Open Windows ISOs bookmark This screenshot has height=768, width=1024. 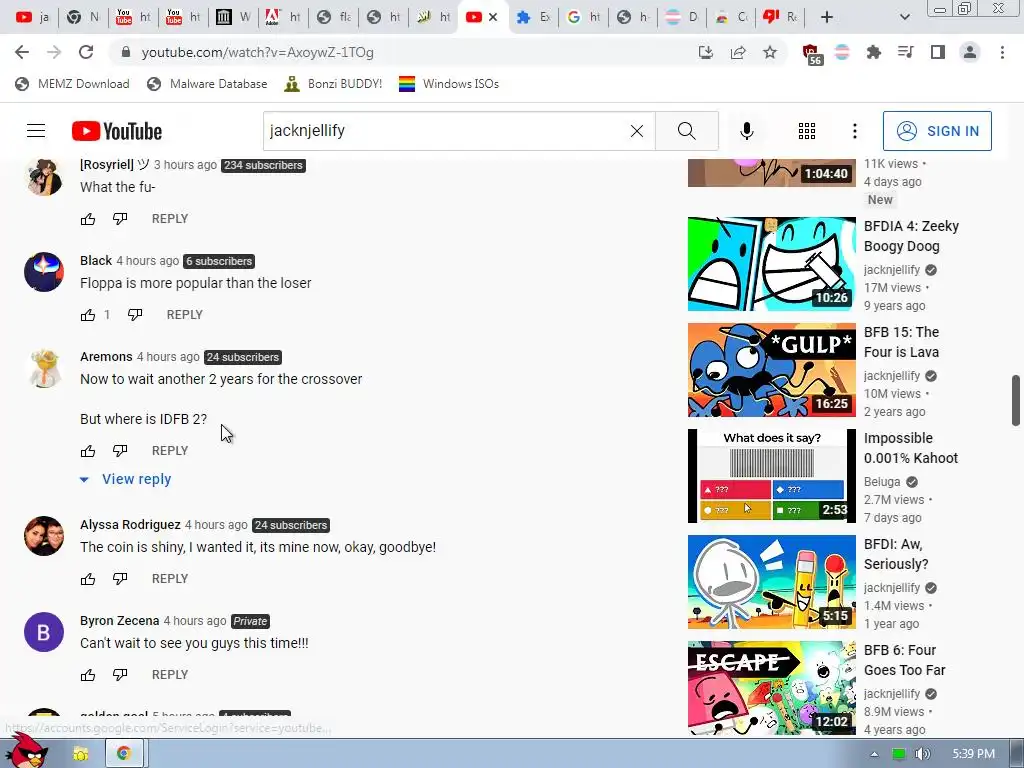(x=449, y=84)
